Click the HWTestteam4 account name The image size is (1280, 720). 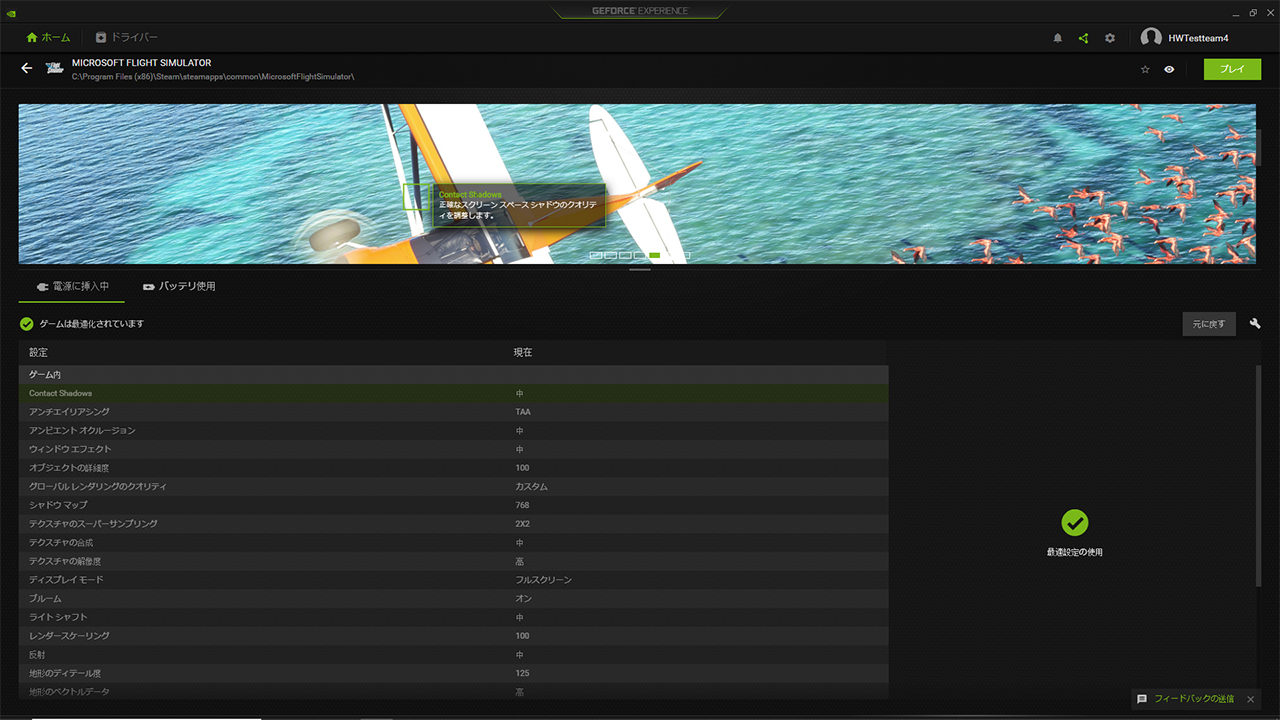pyautogui.click(x=1198, y=38)
